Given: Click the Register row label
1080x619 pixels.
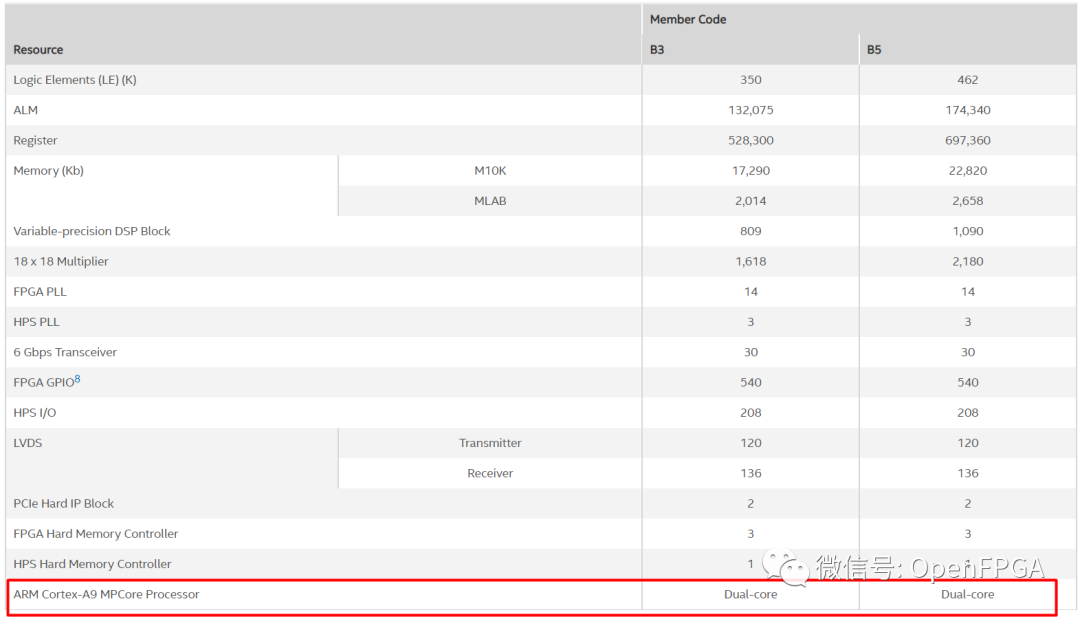Looking at the screenshot, I should coord(35,140).
